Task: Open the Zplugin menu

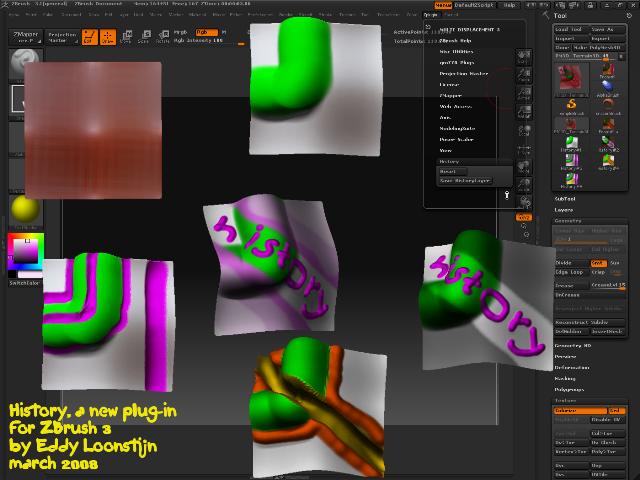Action: click(x=430, y=15)
